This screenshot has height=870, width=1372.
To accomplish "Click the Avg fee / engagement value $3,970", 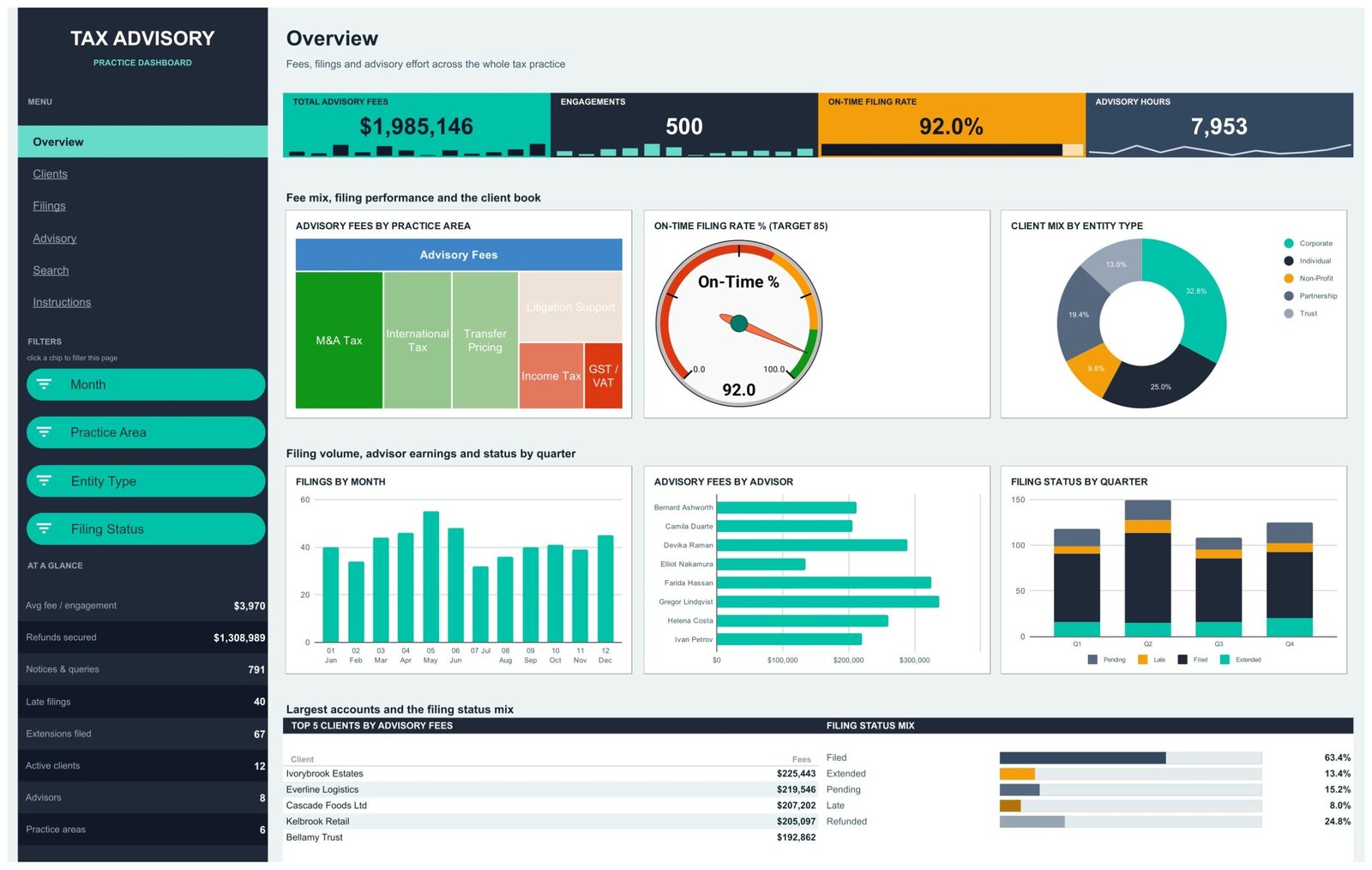I will (250, 606).
